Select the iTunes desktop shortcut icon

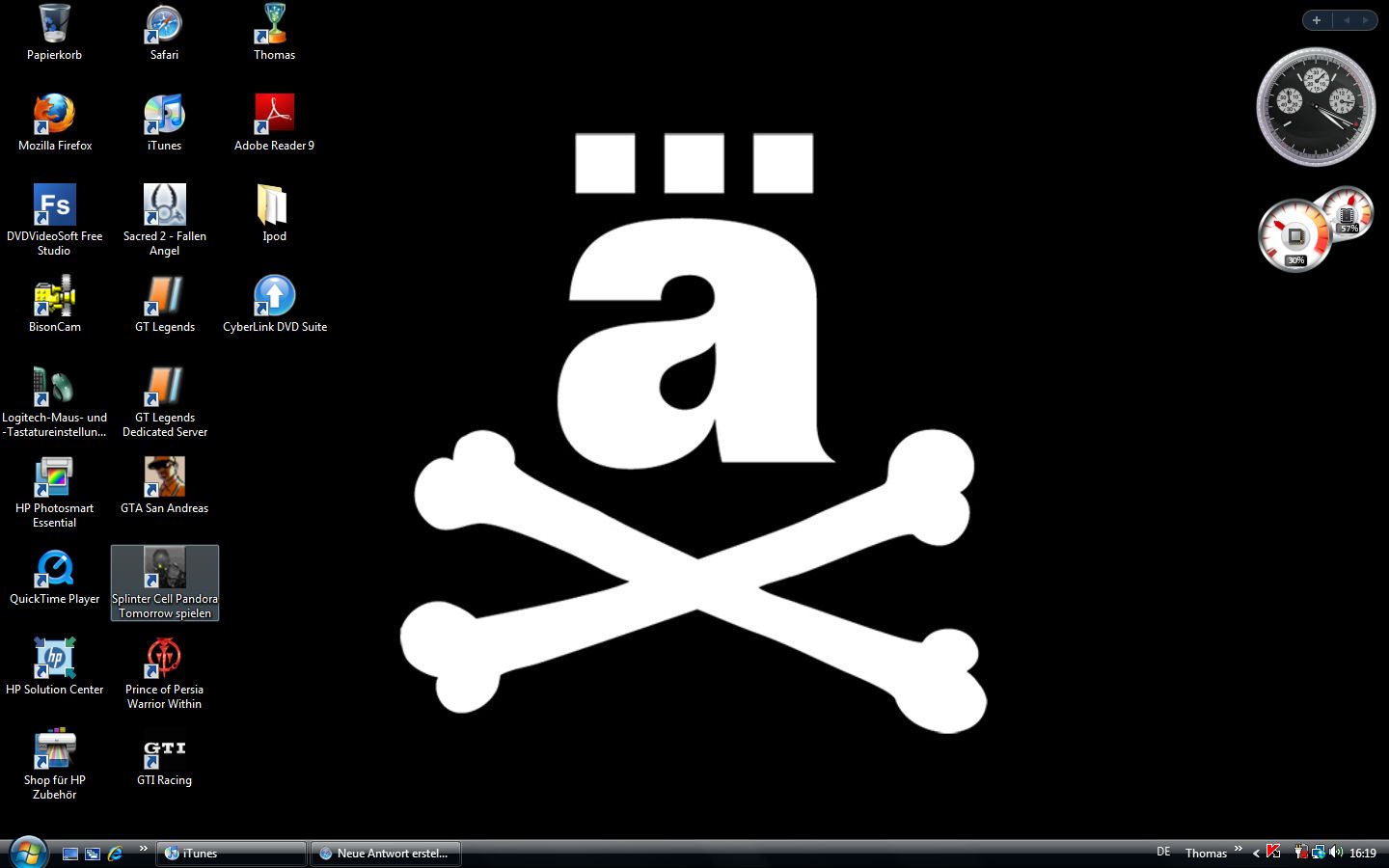click(164, 123)
